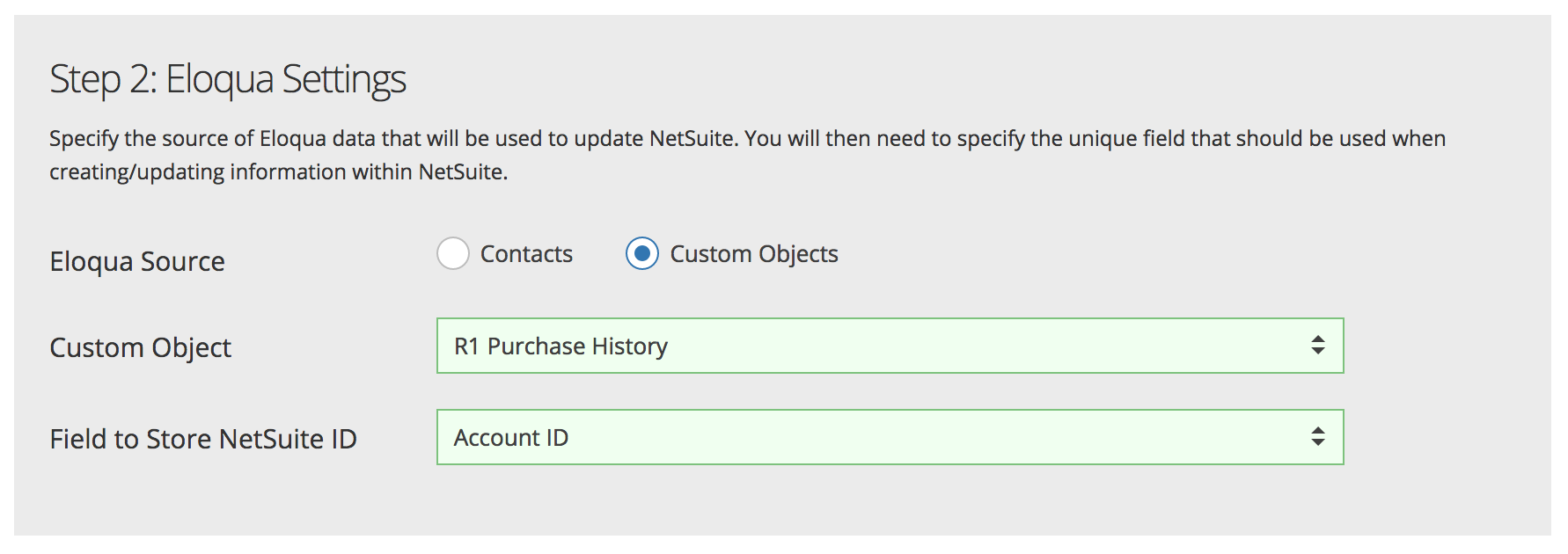
Task: Click the NetSuite ID field dropdown arrows icon
Action: [x=1317, y=437]
